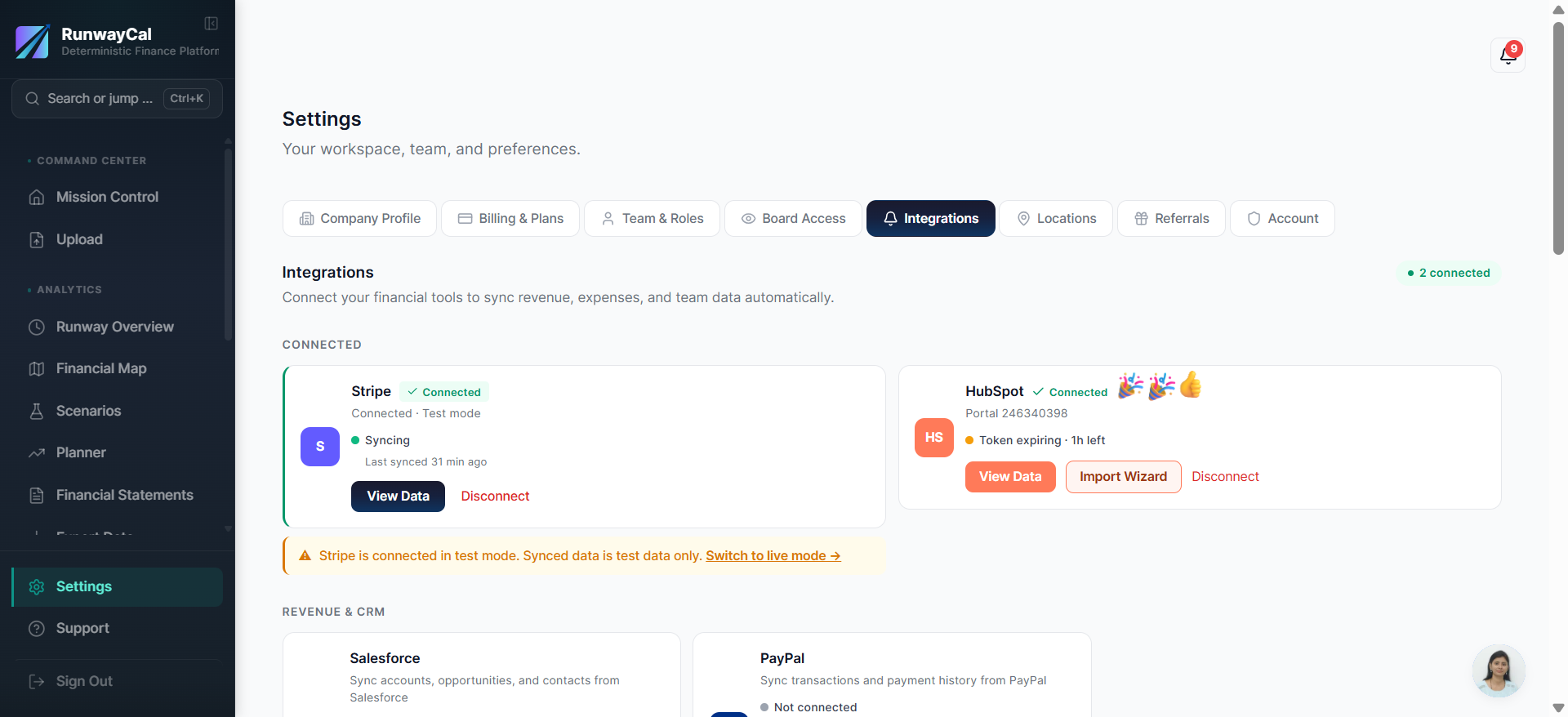Open Support page
This screenshot has height=717, width=1568.
(117, 629)
